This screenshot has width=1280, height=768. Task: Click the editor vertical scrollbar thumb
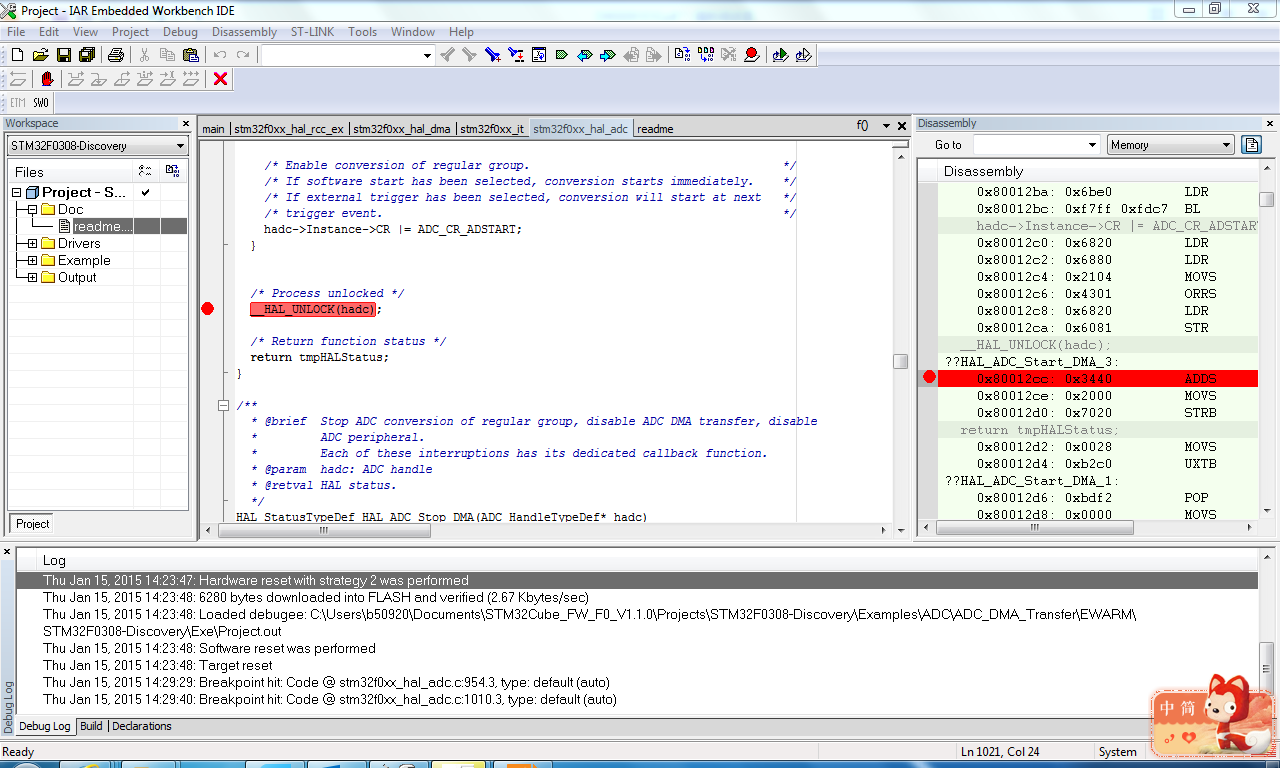[901, 361]
